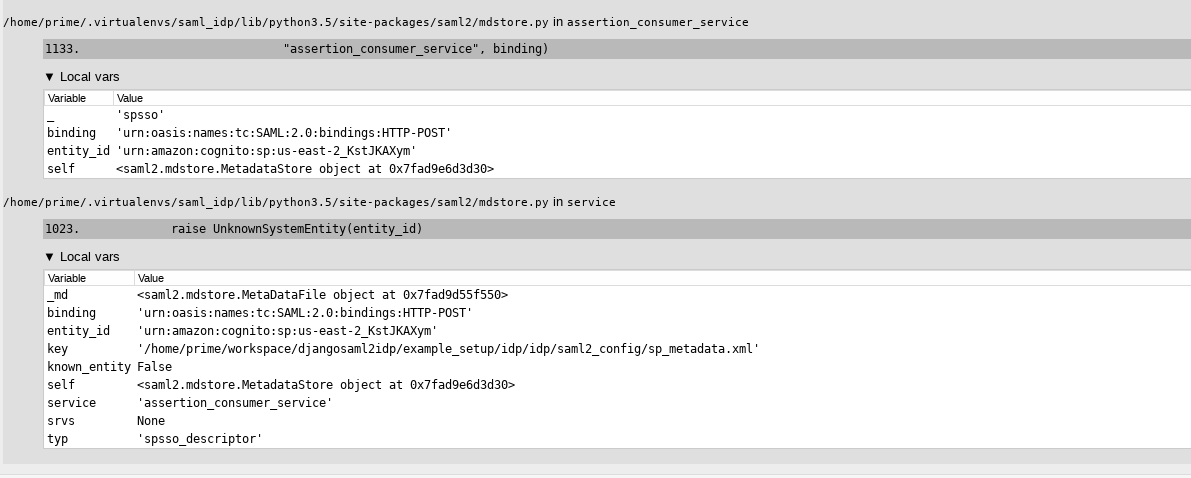The height and width of the screenshot is (478, 1191).
Task: Click mdstore.py path in assertion_consumer_service frame
Action: coord(276,22)
